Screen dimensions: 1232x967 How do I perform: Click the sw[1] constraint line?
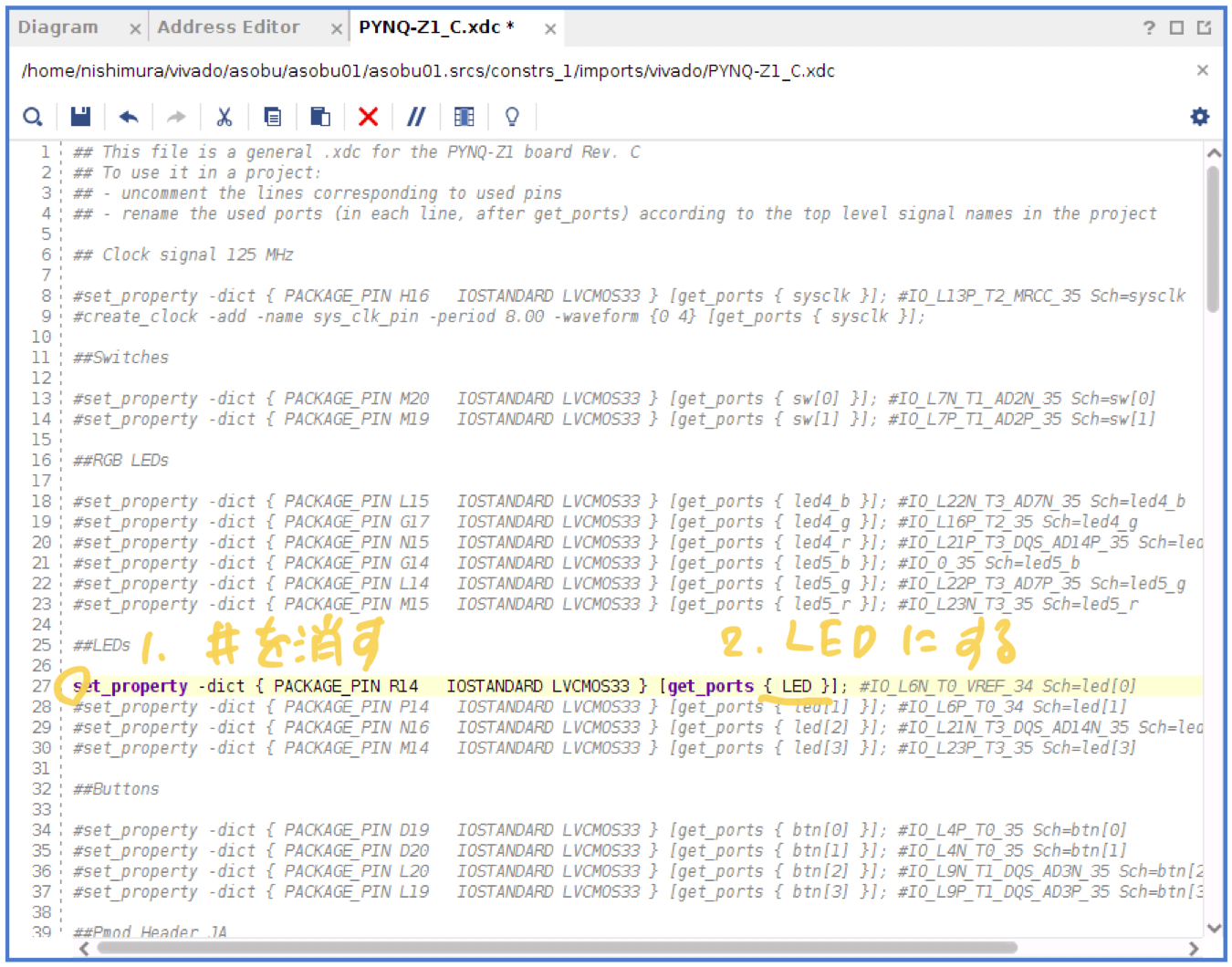click(614, 420)
